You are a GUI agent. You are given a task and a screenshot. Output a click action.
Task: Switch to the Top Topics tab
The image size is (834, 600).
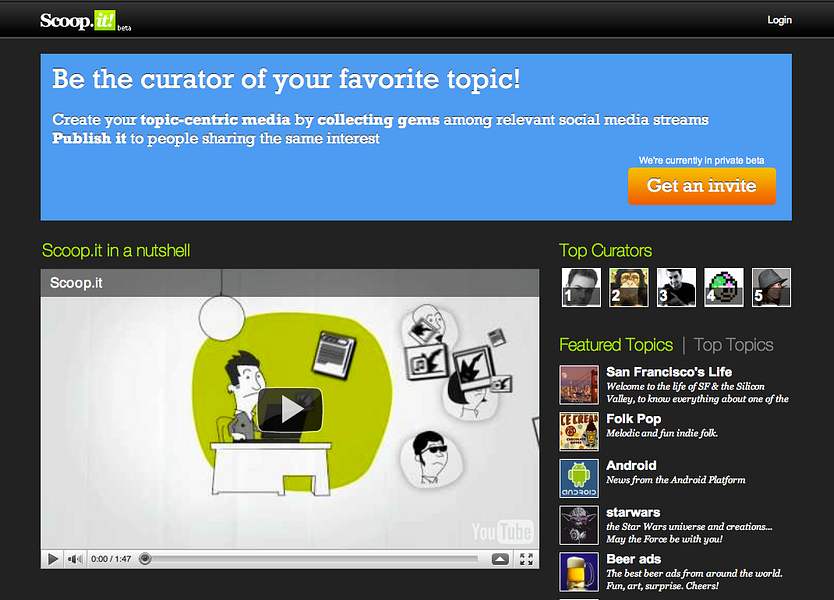733,345
